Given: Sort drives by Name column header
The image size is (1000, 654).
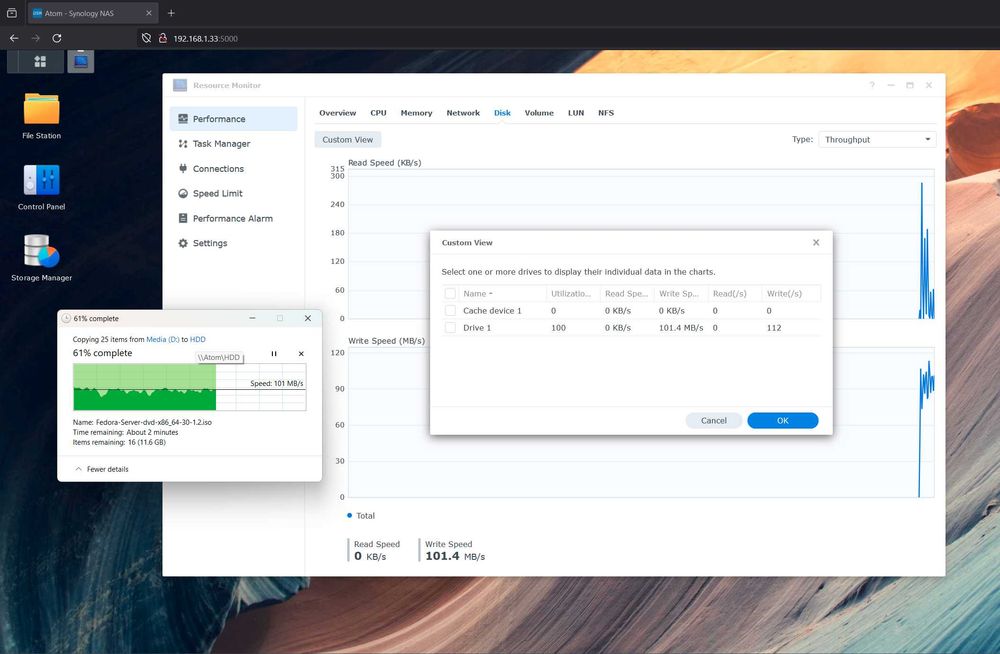Looking at the screenshot, I should [502, 294].
